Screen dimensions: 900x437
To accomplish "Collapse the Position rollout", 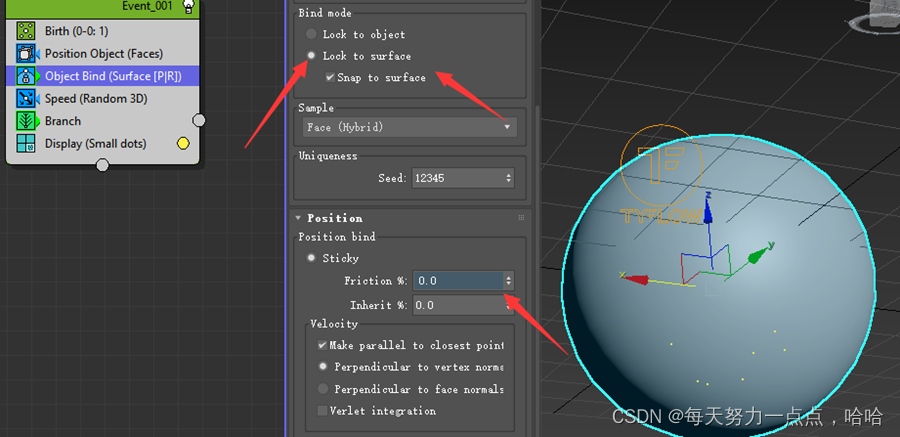I will (298, 218).
